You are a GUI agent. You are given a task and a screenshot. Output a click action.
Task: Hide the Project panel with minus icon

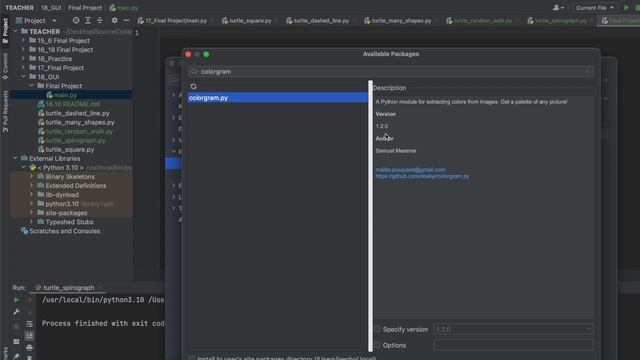[126, 20]
